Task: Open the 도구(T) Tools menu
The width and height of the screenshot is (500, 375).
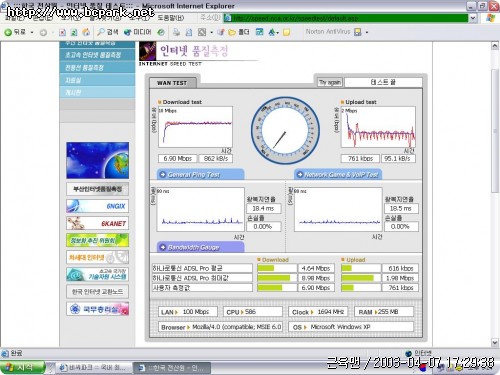Action: coord(139,17)
